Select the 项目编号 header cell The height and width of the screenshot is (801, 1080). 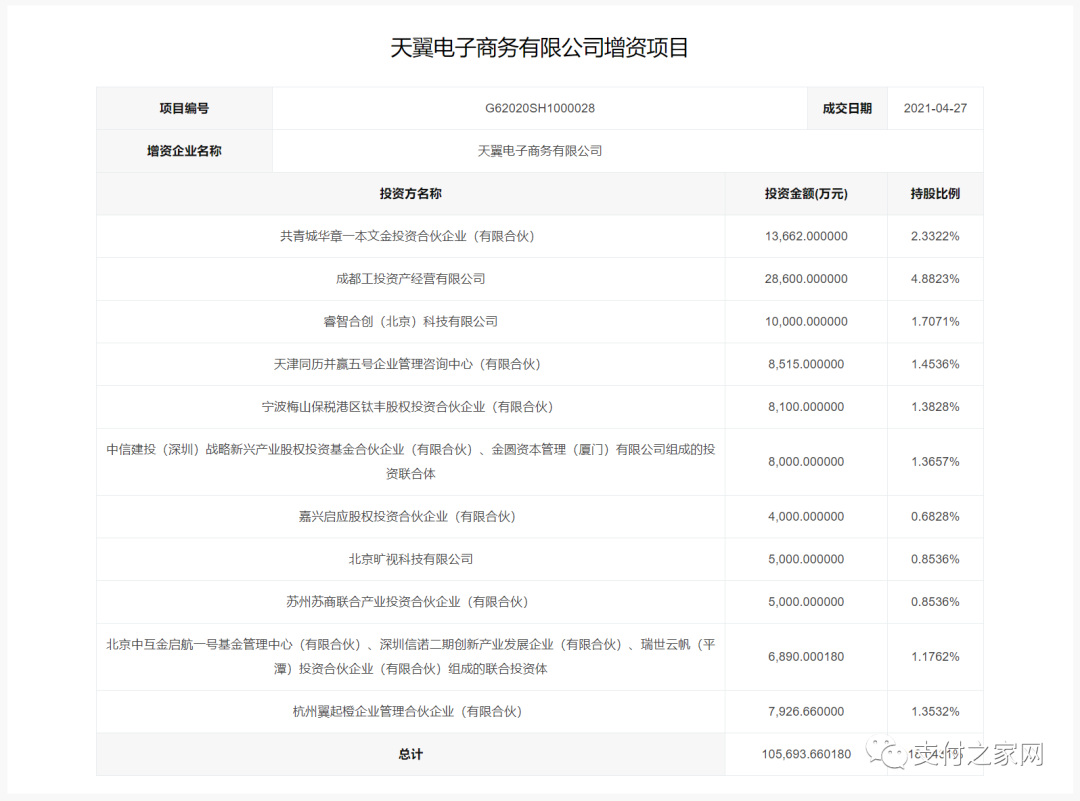pos(184,108)
